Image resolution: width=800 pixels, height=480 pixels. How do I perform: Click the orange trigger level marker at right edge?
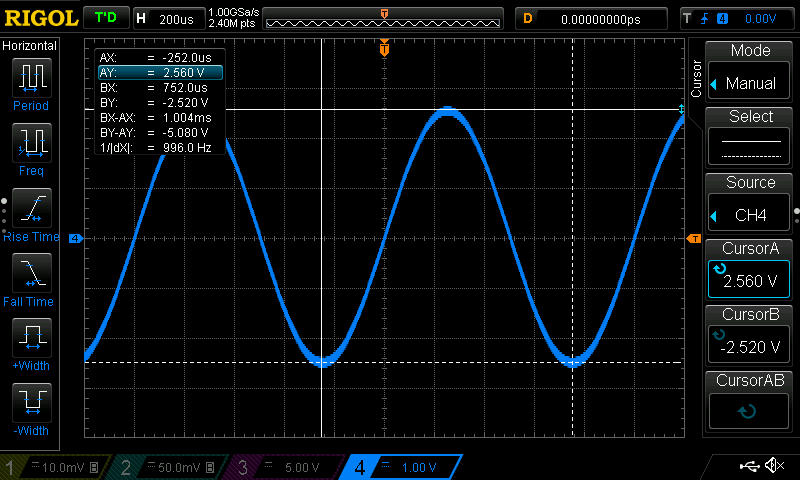tap(694, 238)
